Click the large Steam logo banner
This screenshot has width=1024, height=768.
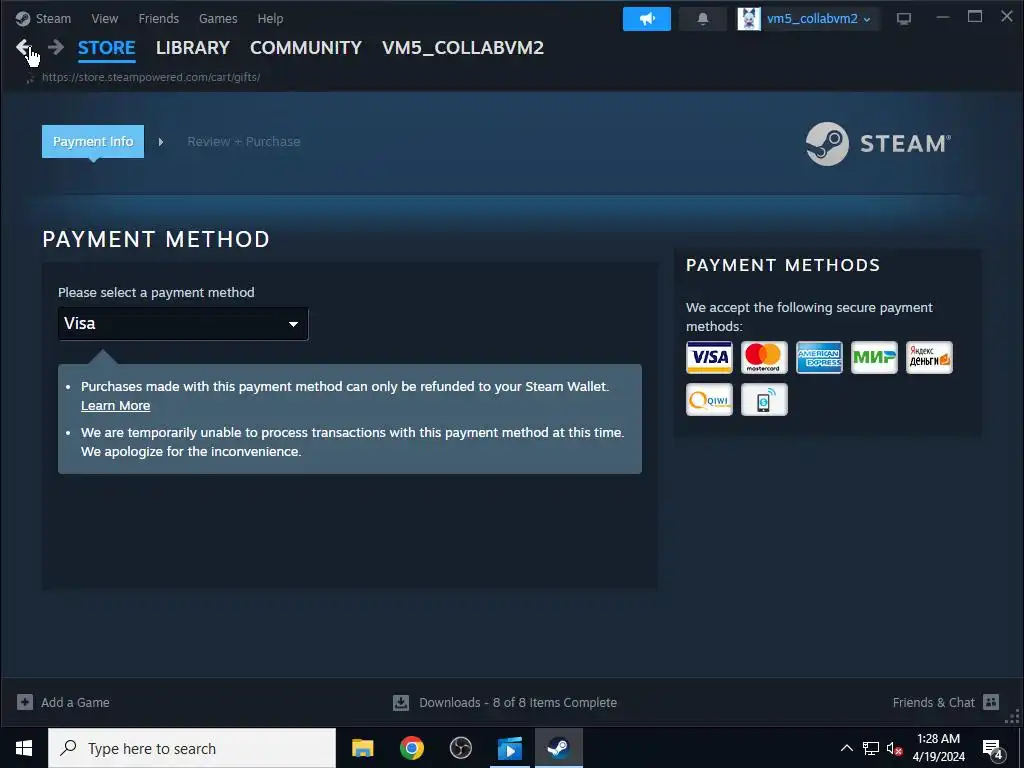pos(878,144)
